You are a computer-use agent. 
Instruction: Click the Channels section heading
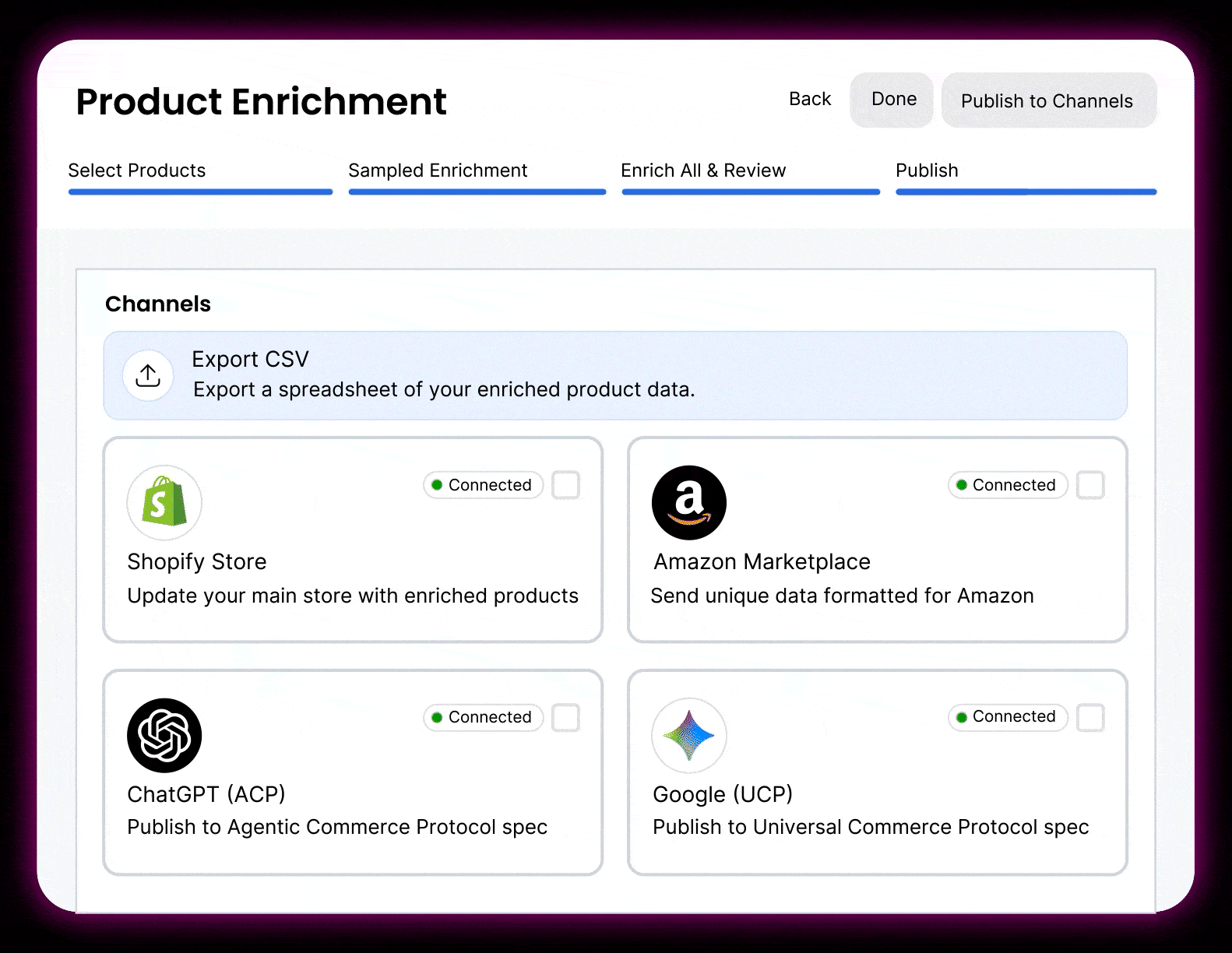(x=158, y=304)
